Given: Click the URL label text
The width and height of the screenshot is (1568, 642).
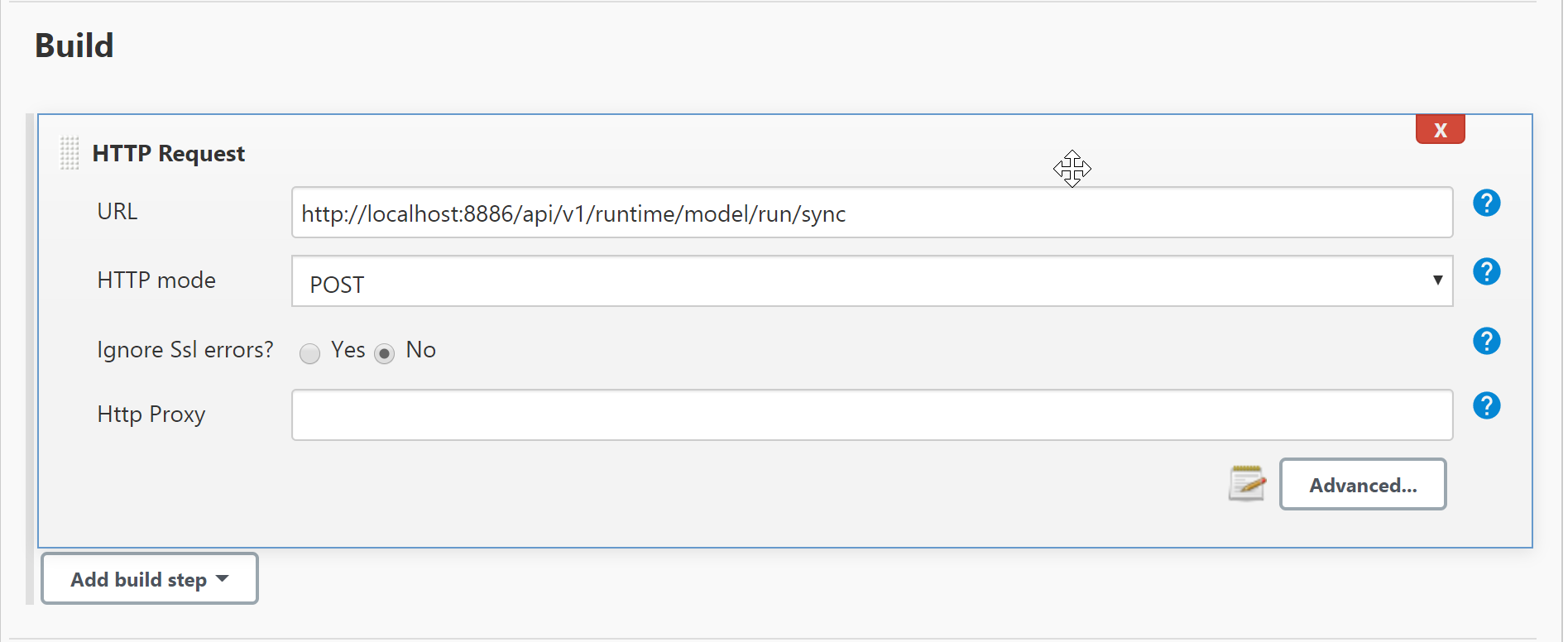Looking at the screenshot, I should [117, 212].
